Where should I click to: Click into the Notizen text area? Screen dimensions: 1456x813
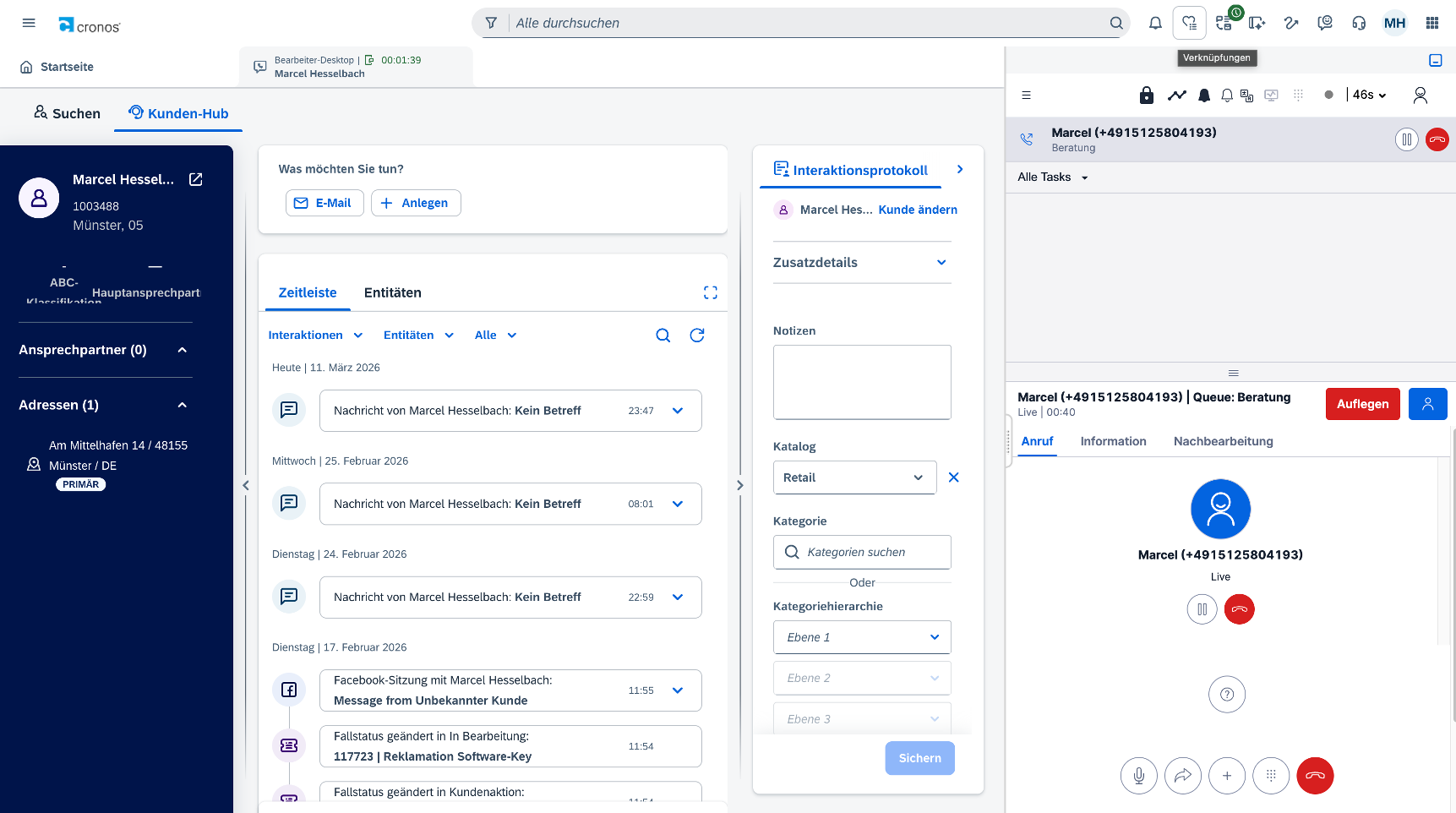862,382
